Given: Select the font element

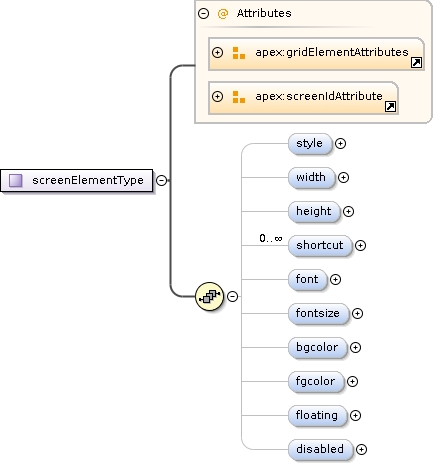Looking at the screenshot, I should click(307, 279).
